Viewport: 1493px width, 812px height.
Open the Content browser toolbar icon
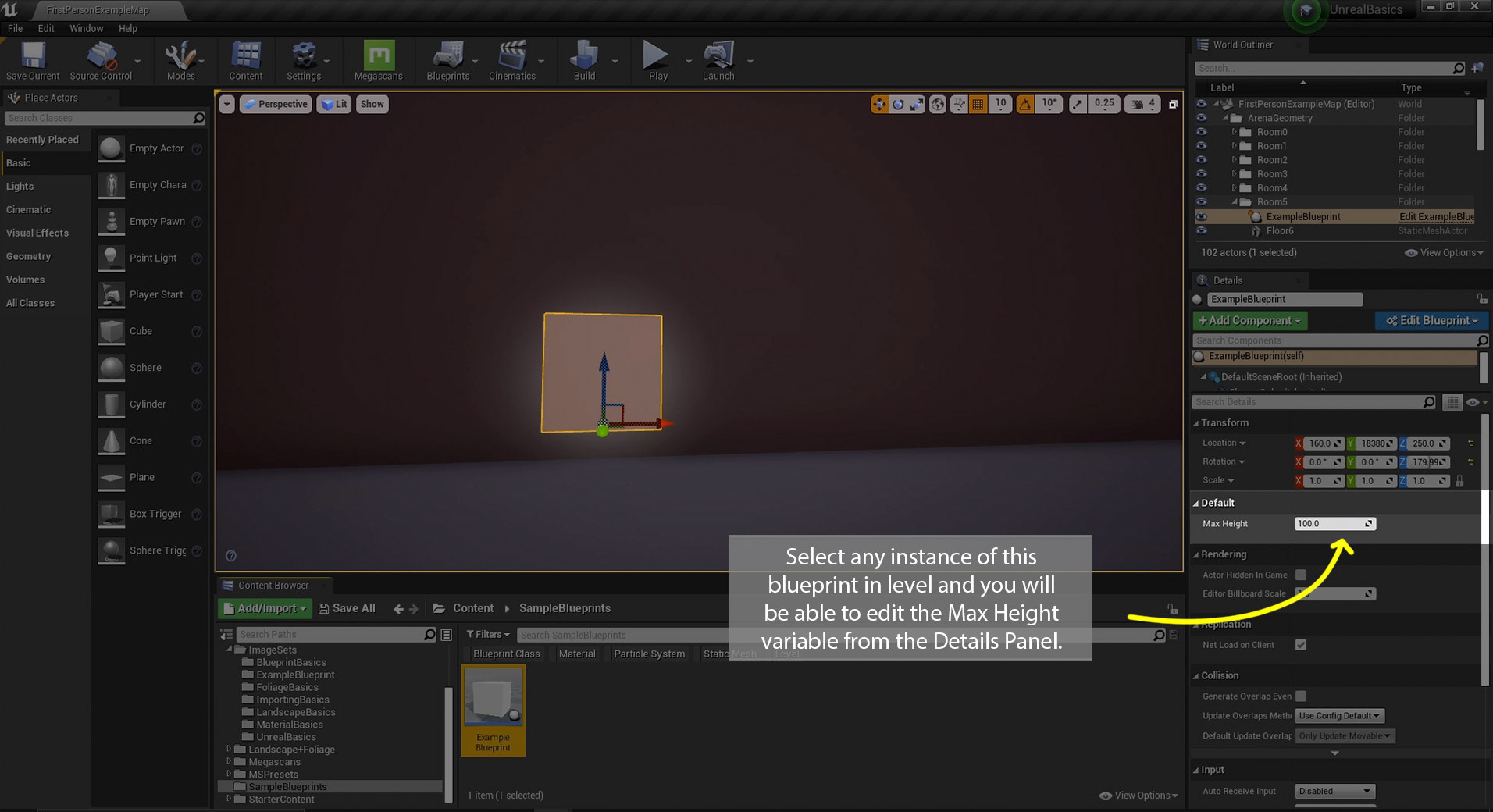point(246,60)
